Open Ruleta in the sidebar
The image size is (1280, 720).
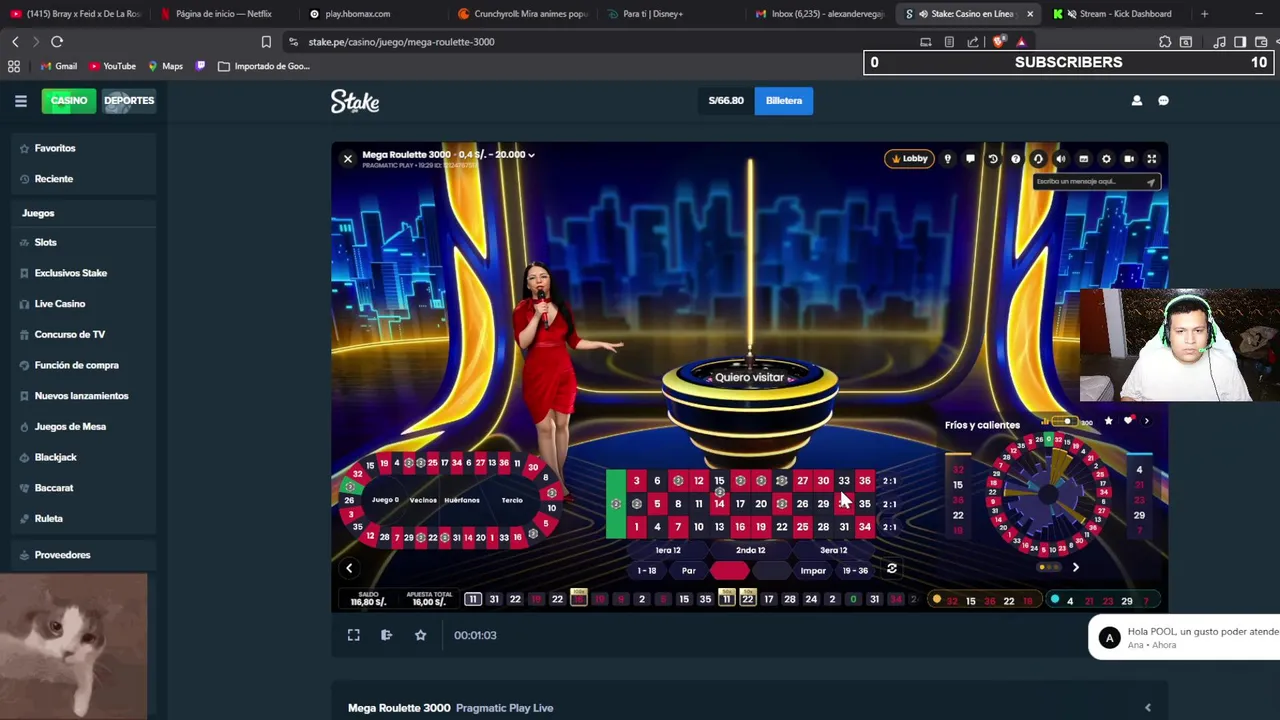coord(82,518)
